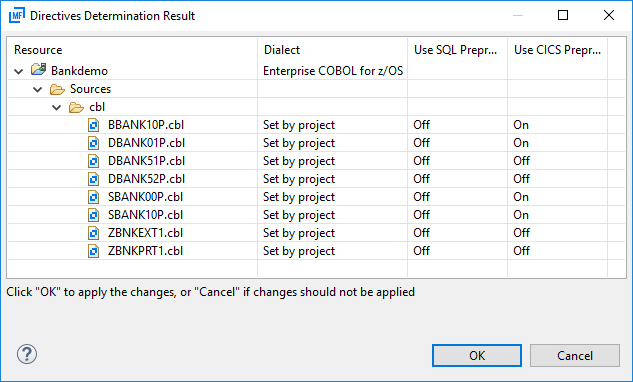Click the Bankdemo project icon
This screenshot has width=633, height=382.
38,70
